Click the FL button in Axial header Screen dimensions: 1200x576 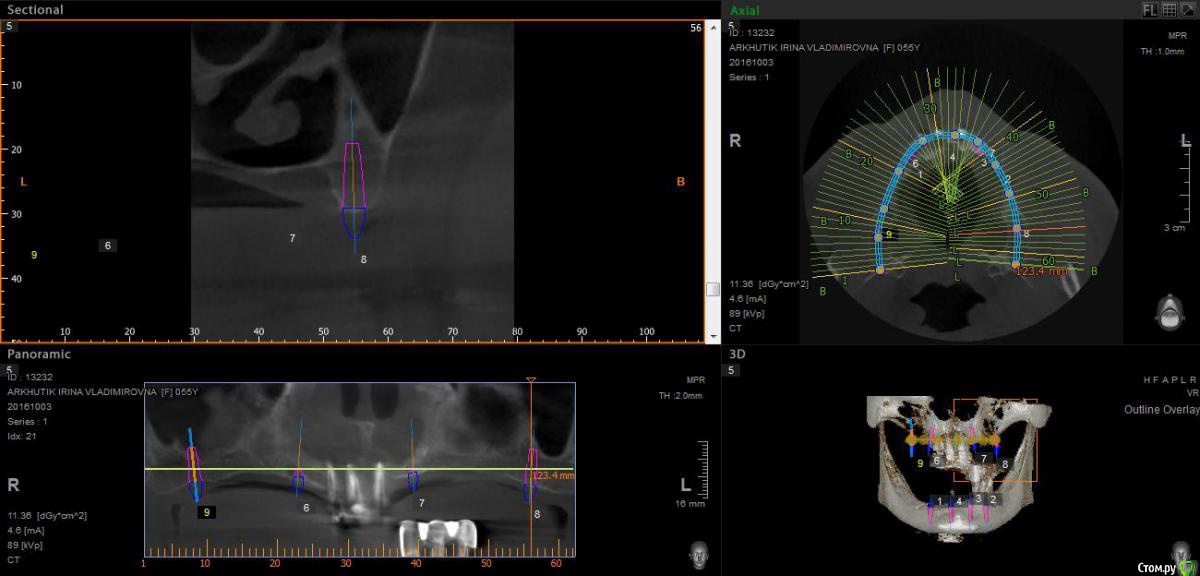point(1151,9)
